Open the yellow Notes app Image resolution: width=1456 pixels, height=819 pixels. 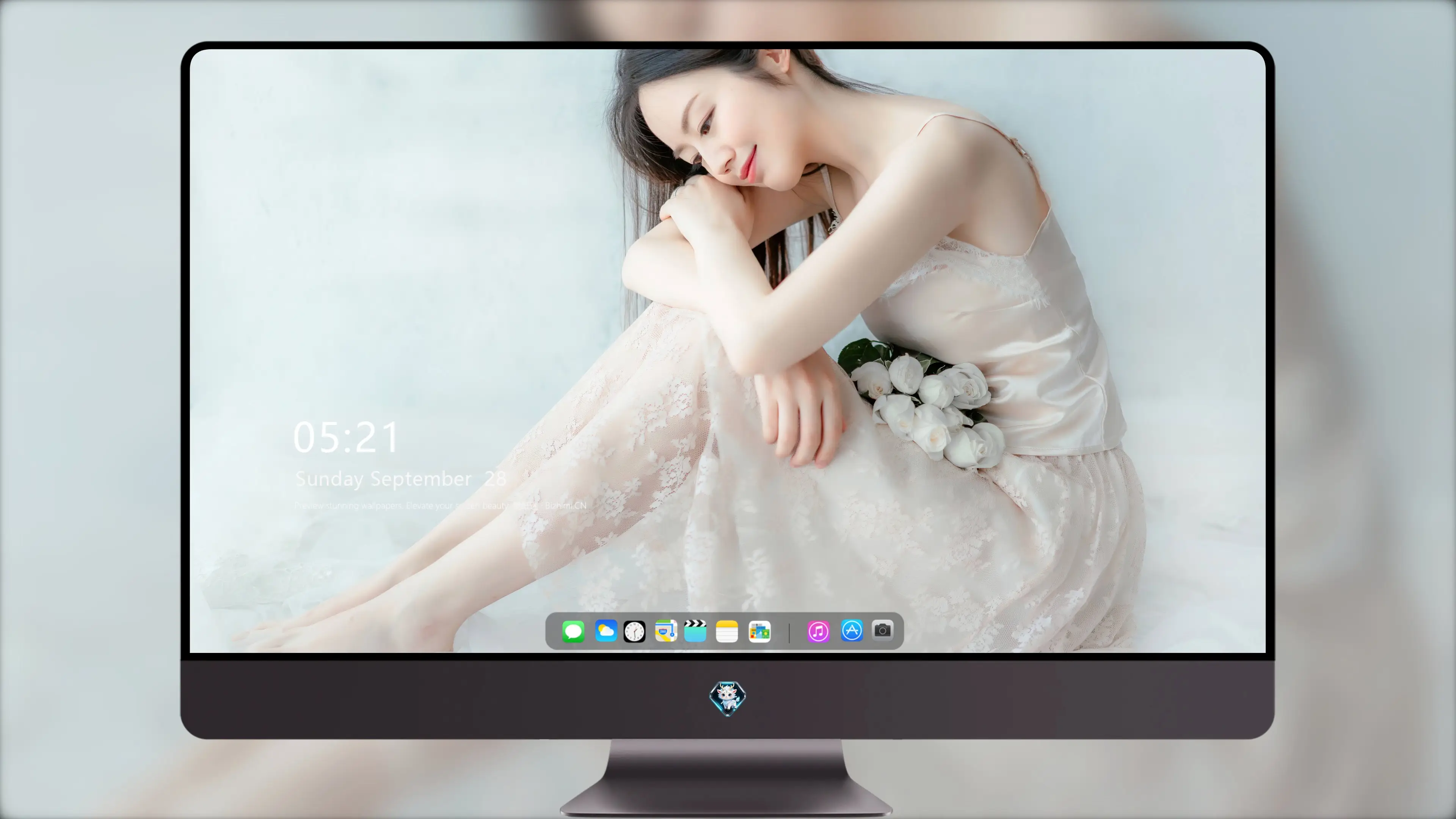727,631
